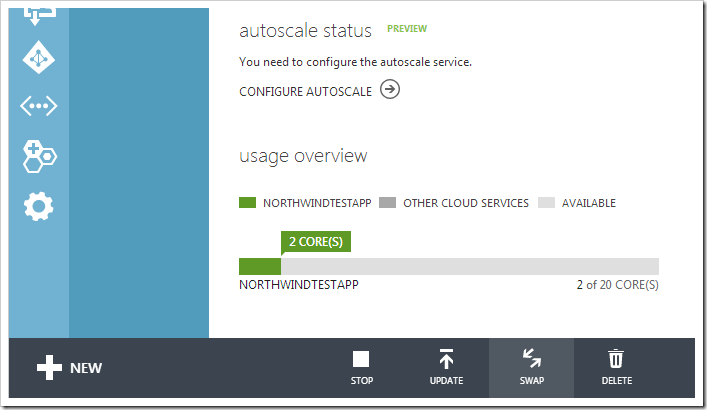This screenshot has height=410, width=707.
Task: Click the 'You need to configure the autoscale service' text
Action: tap(355, 62)
